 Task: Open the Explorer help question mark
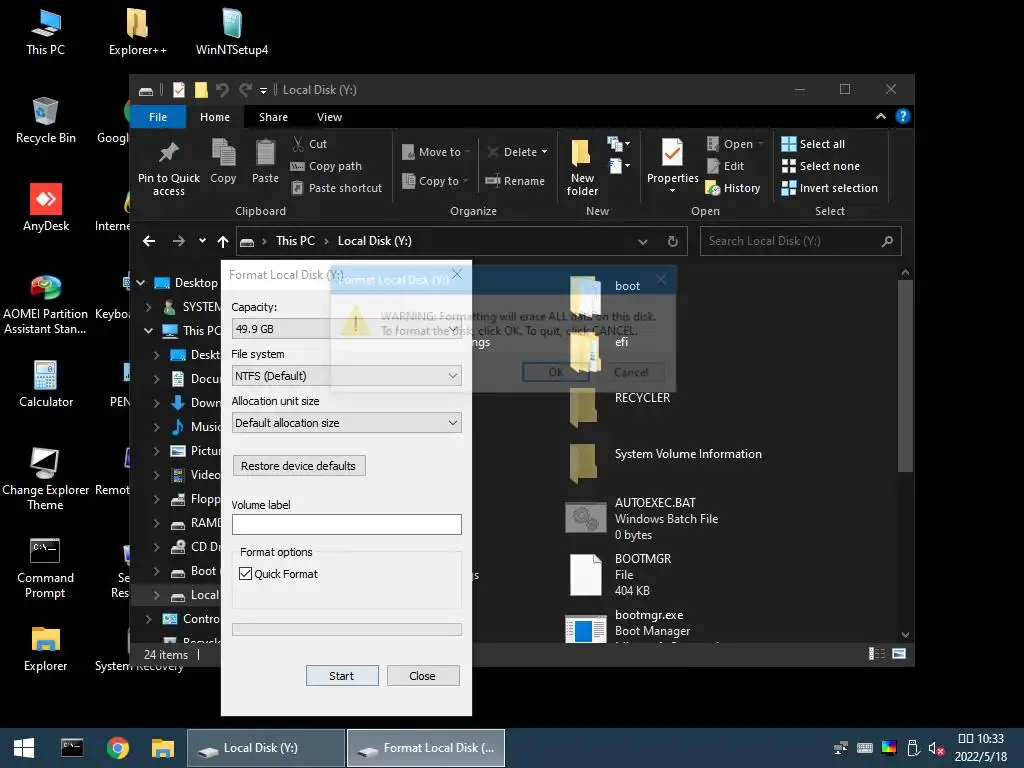click(x=903, y=116)
